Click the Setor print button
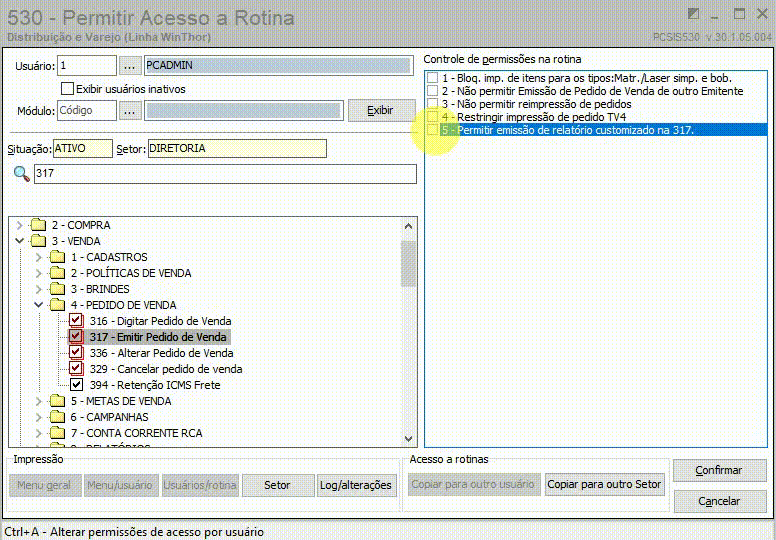This screenshot has height=540, width=776. [x=278, y=486]
